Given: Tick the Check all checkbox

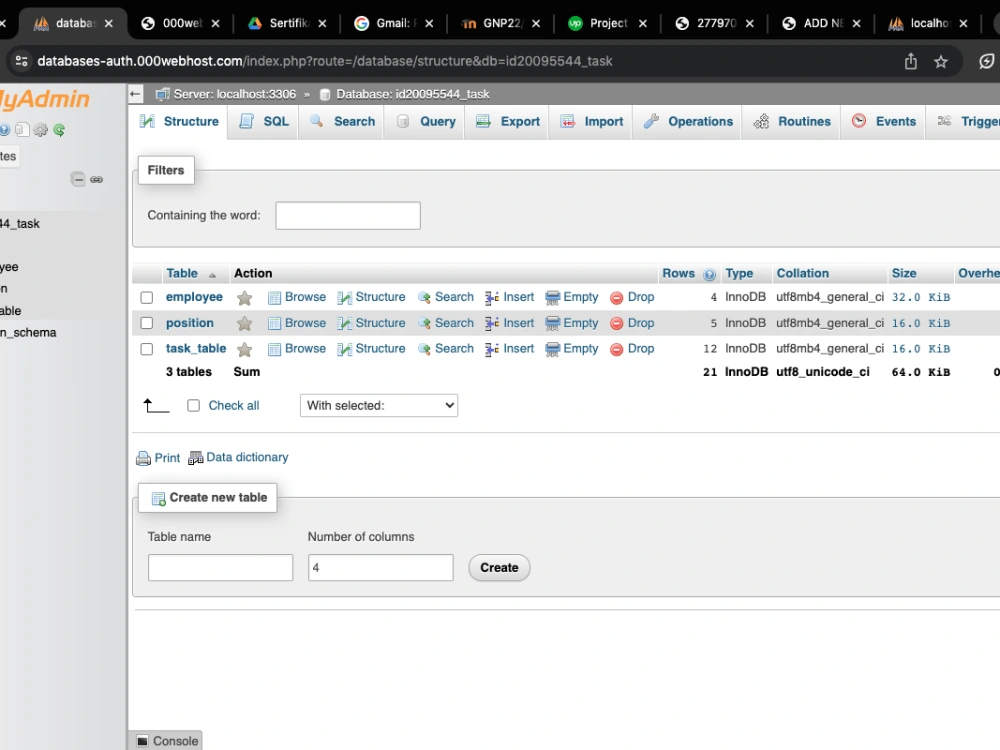Looking at the screenshot, I should 193,406.
